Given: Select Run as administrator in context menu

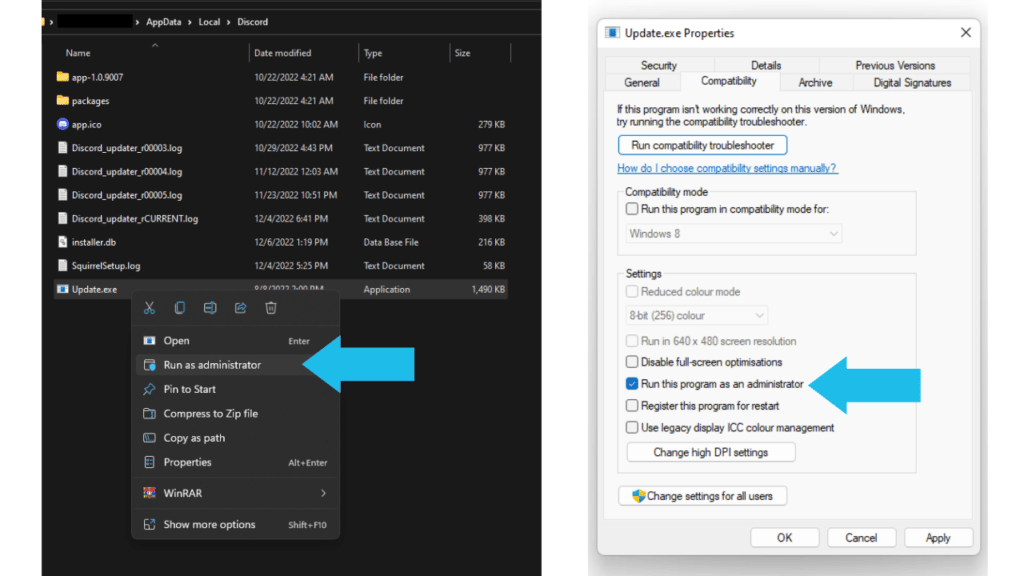Looking at the screenshot, I should pos(236,365).
